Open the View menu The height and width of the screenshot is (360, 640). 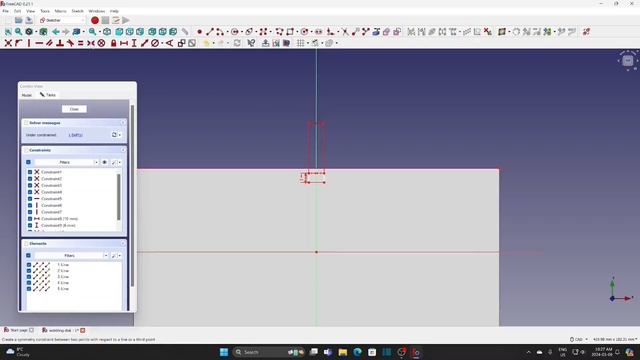point(31,11)
